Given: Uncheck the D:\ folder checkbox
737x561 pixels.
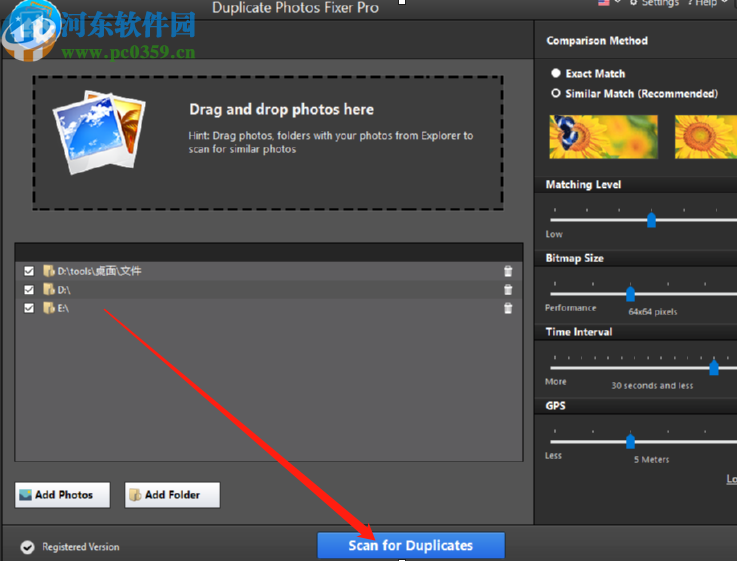Looking at the screenshot, I should [29, 289].
